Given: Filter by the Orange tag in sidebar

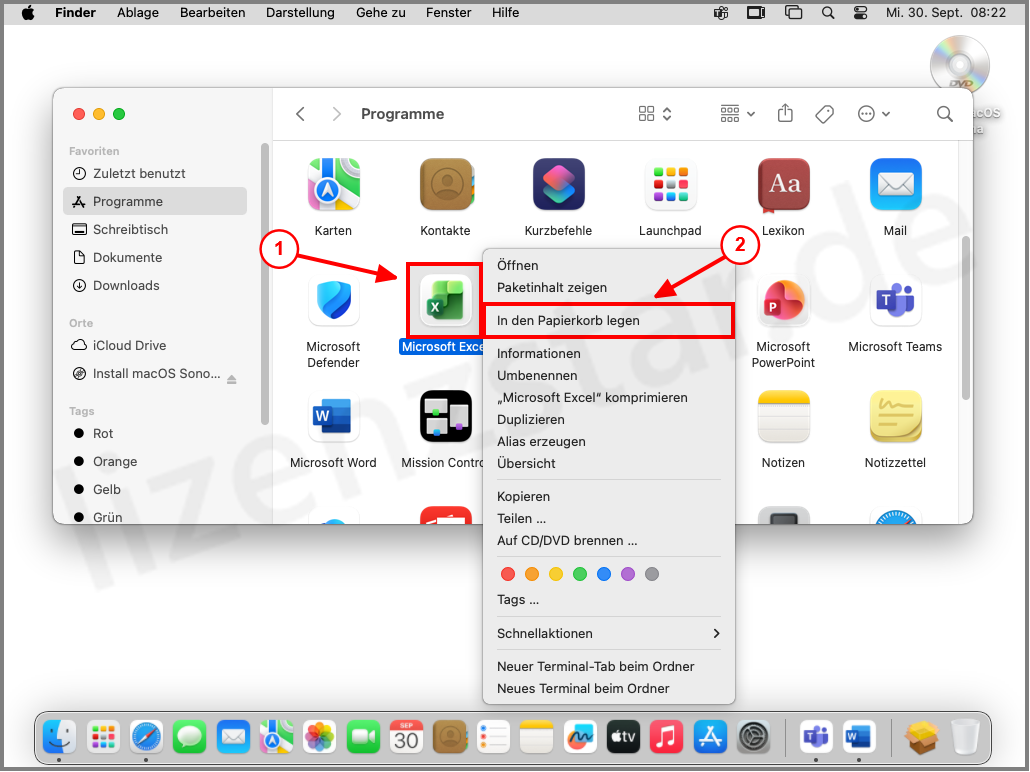Looking at the screenshot, I should [155, 461].
